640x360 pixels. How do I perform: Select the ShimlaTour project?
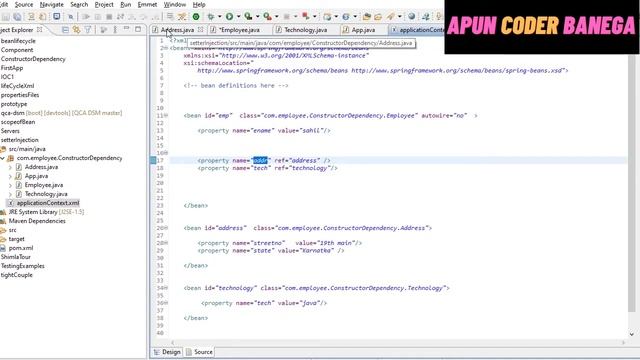(x=16, y=257)
